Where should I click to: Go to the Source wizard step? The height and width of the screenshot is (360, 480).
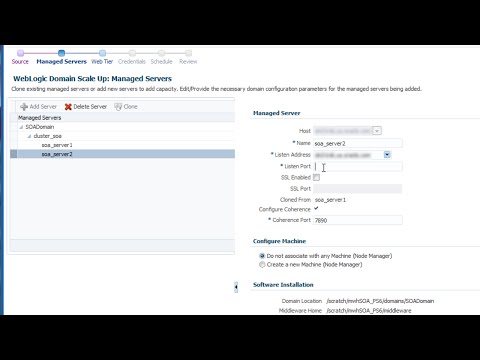20,62
